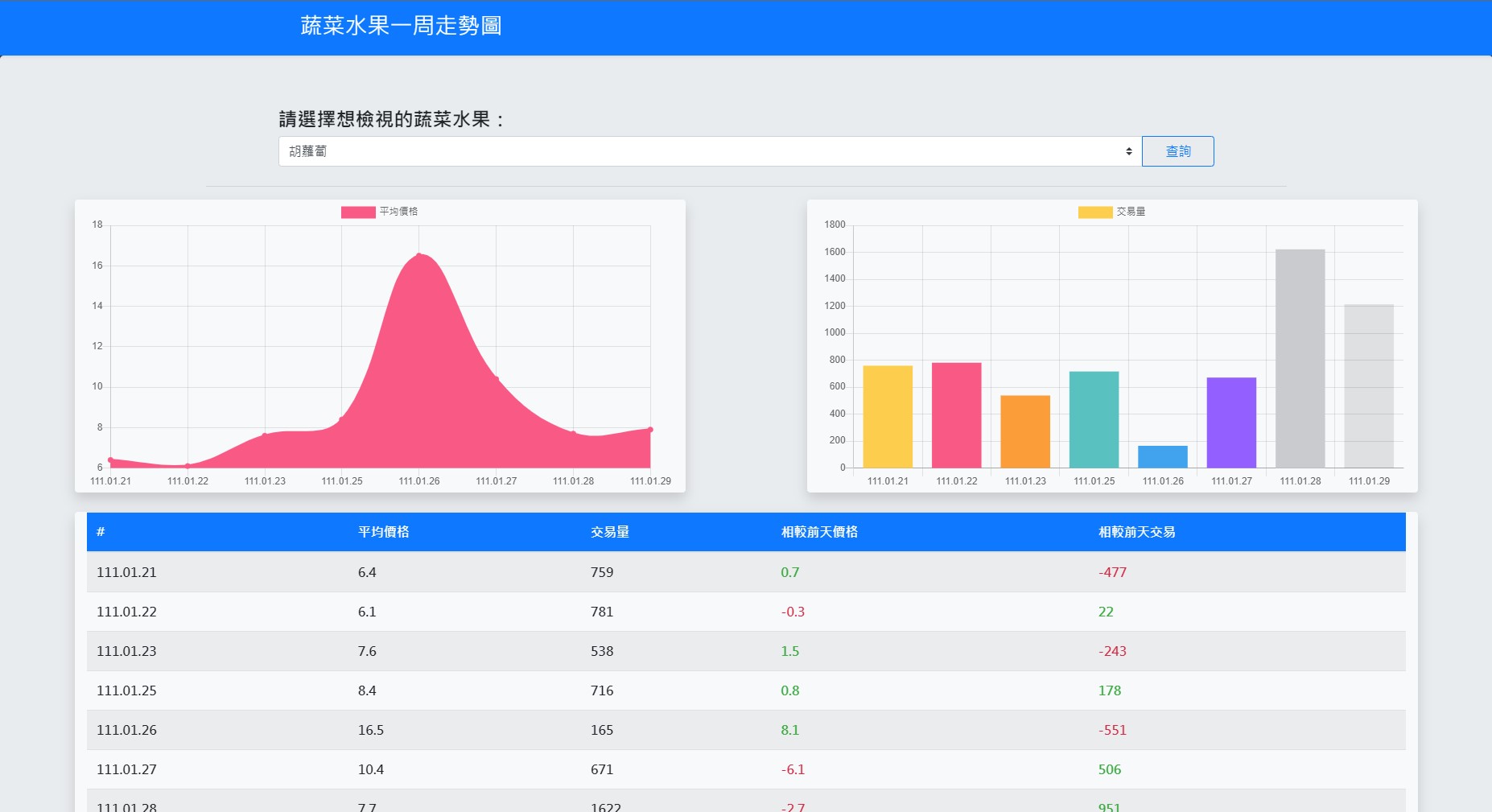Click the green price change 8.1
The height and width of the screenshot is (812, 1492).
790,730
